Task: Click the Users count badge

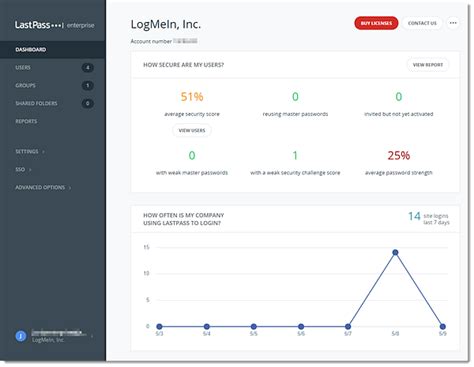Action: point(88,68)
